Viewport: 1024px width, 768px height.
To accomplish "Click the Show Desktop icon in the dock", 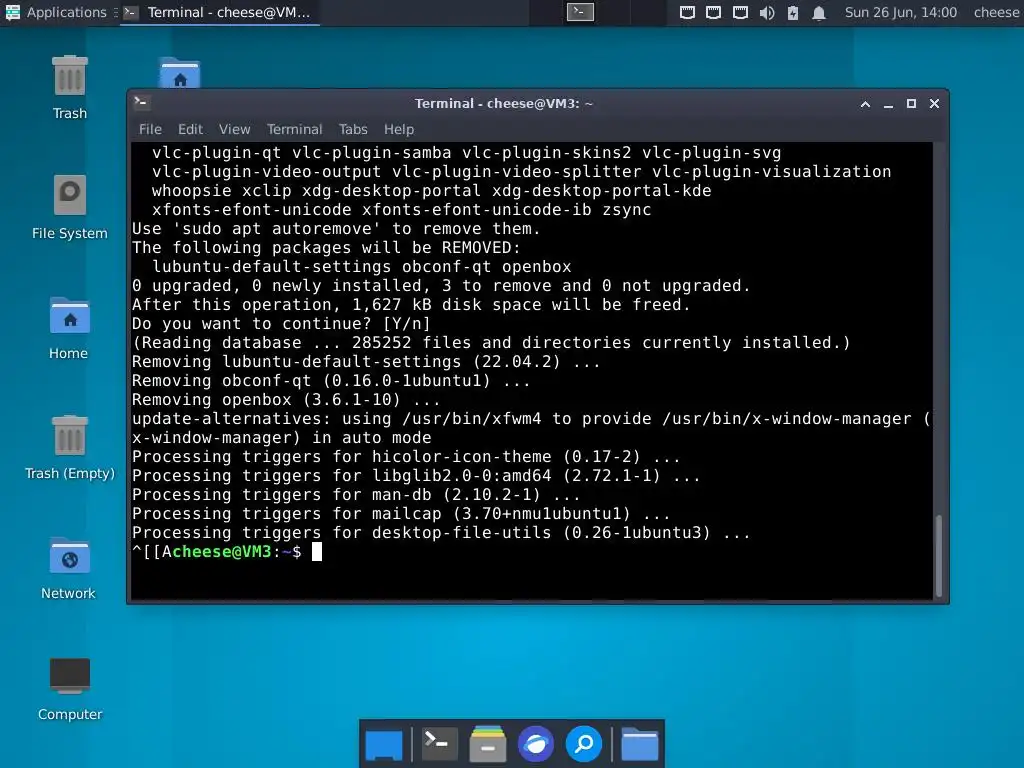I will [383, 744].
